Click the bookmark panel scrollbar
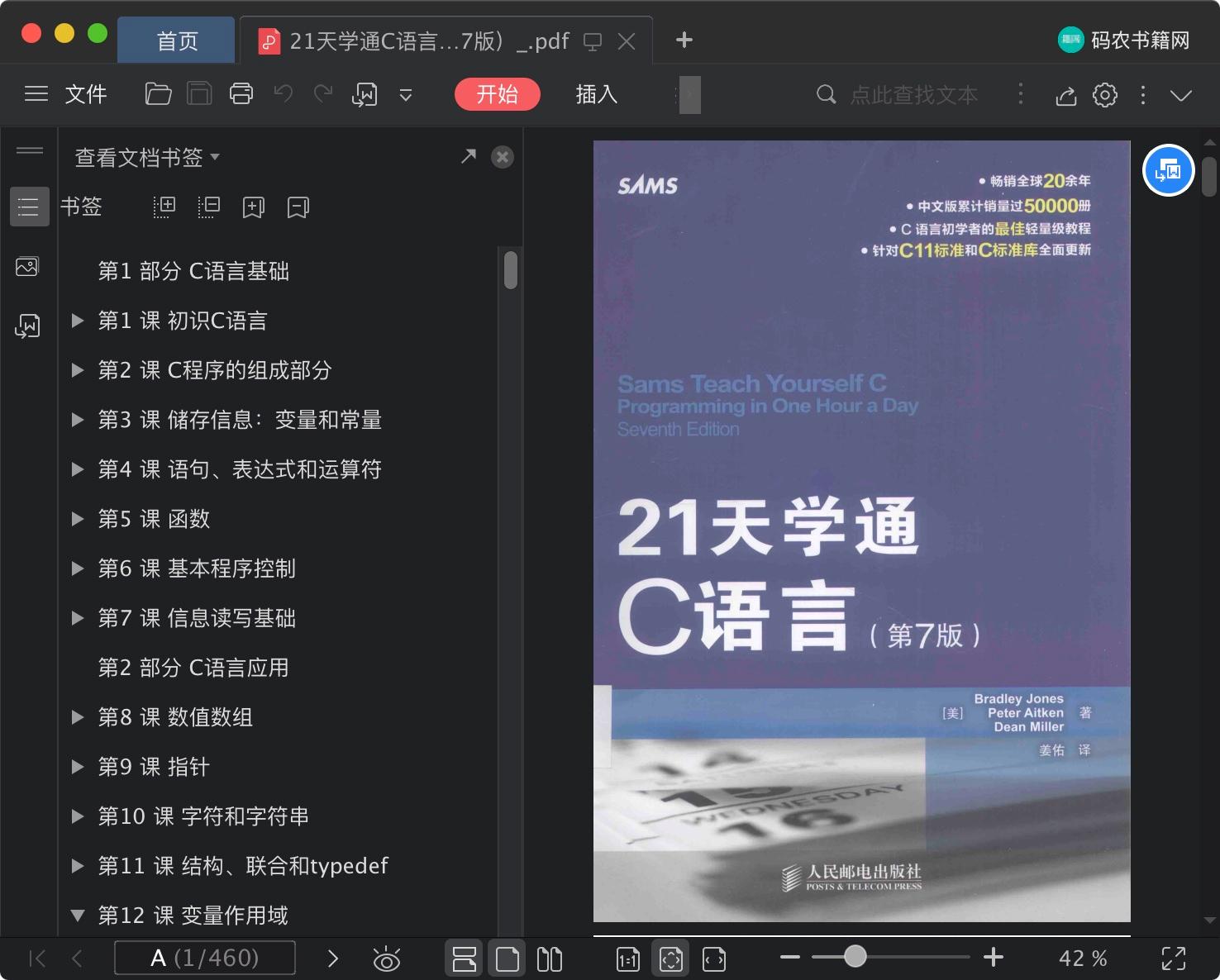The image size is (1220, 980). point(511,270)
